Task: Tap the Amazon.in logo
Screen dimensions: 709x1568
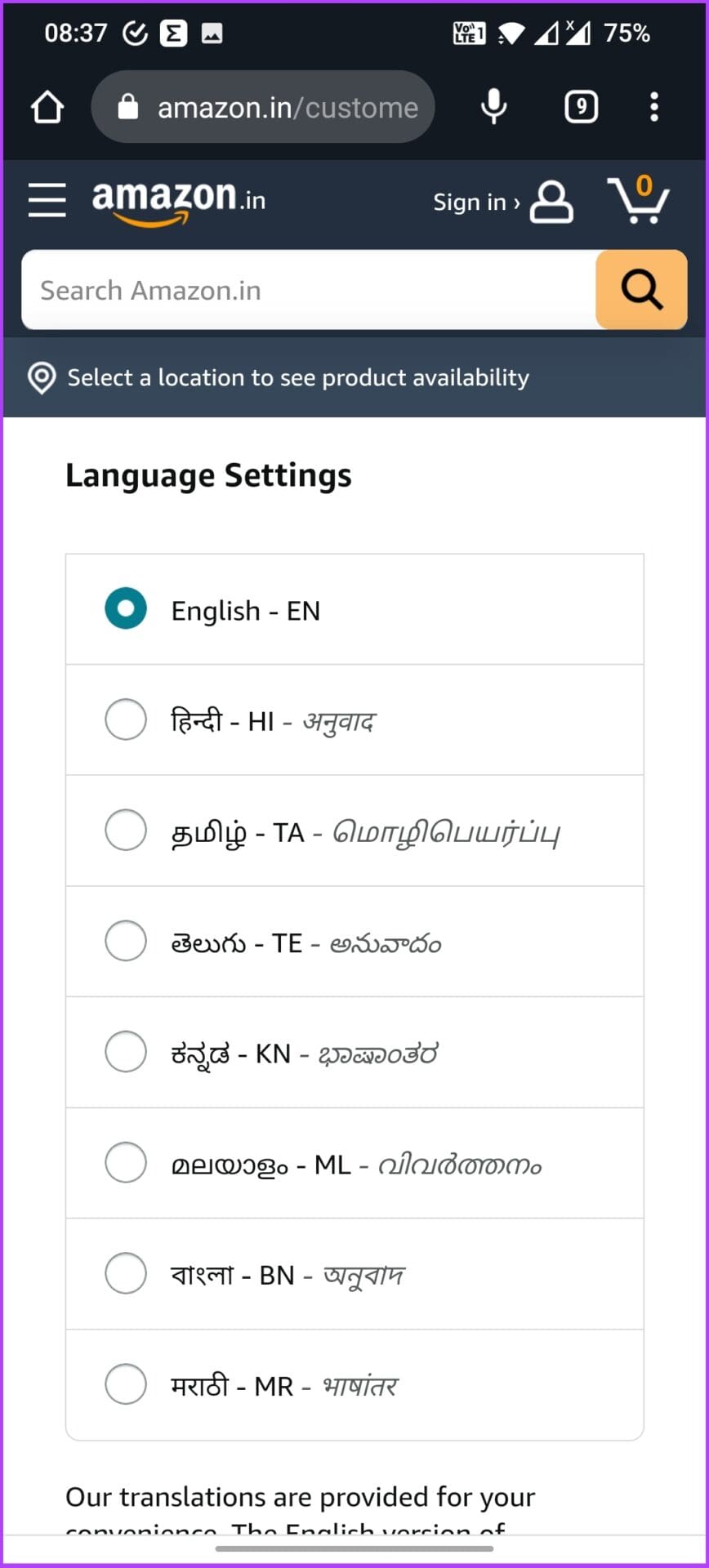Action: (178, 200)
